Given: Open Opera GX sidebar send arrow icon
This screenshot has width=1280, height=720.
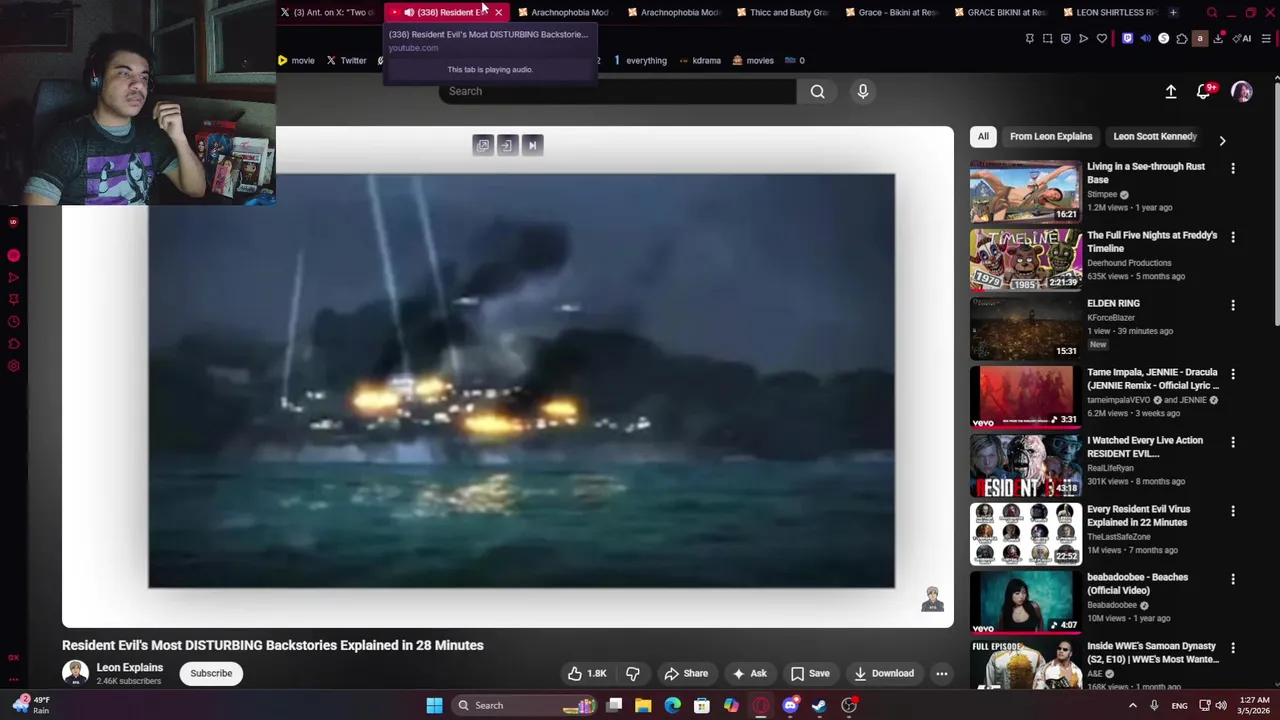Looking at the screenshot, I should click(x=13, y=278).
